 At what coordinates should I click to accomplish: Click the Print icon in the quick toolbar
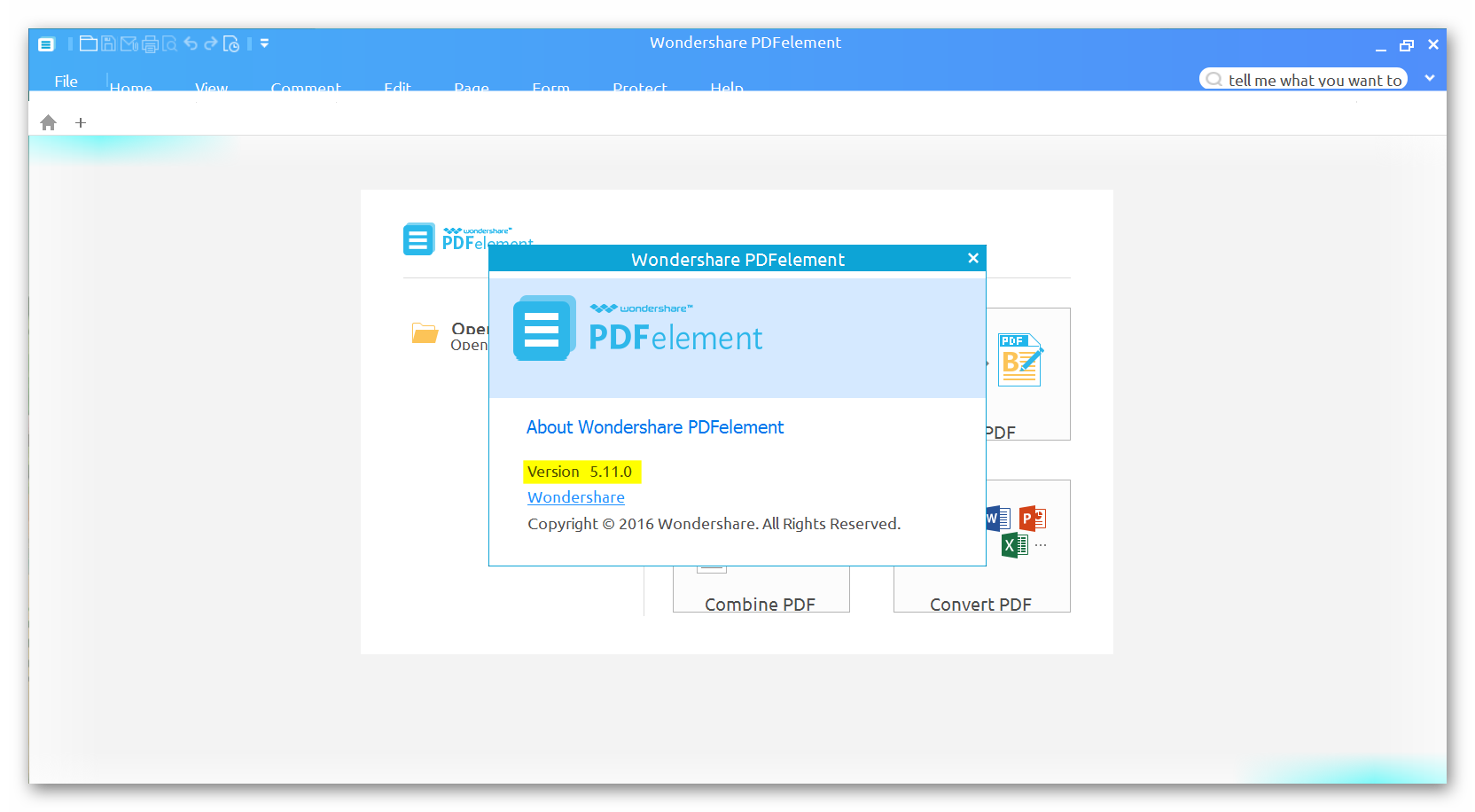coord(150,43)
